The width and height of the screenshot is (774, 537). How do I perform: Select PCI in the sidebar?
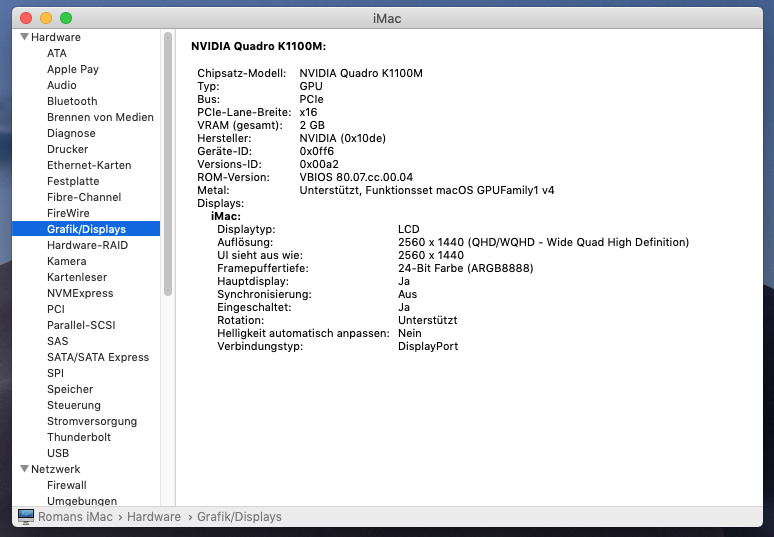click(56, 309)
